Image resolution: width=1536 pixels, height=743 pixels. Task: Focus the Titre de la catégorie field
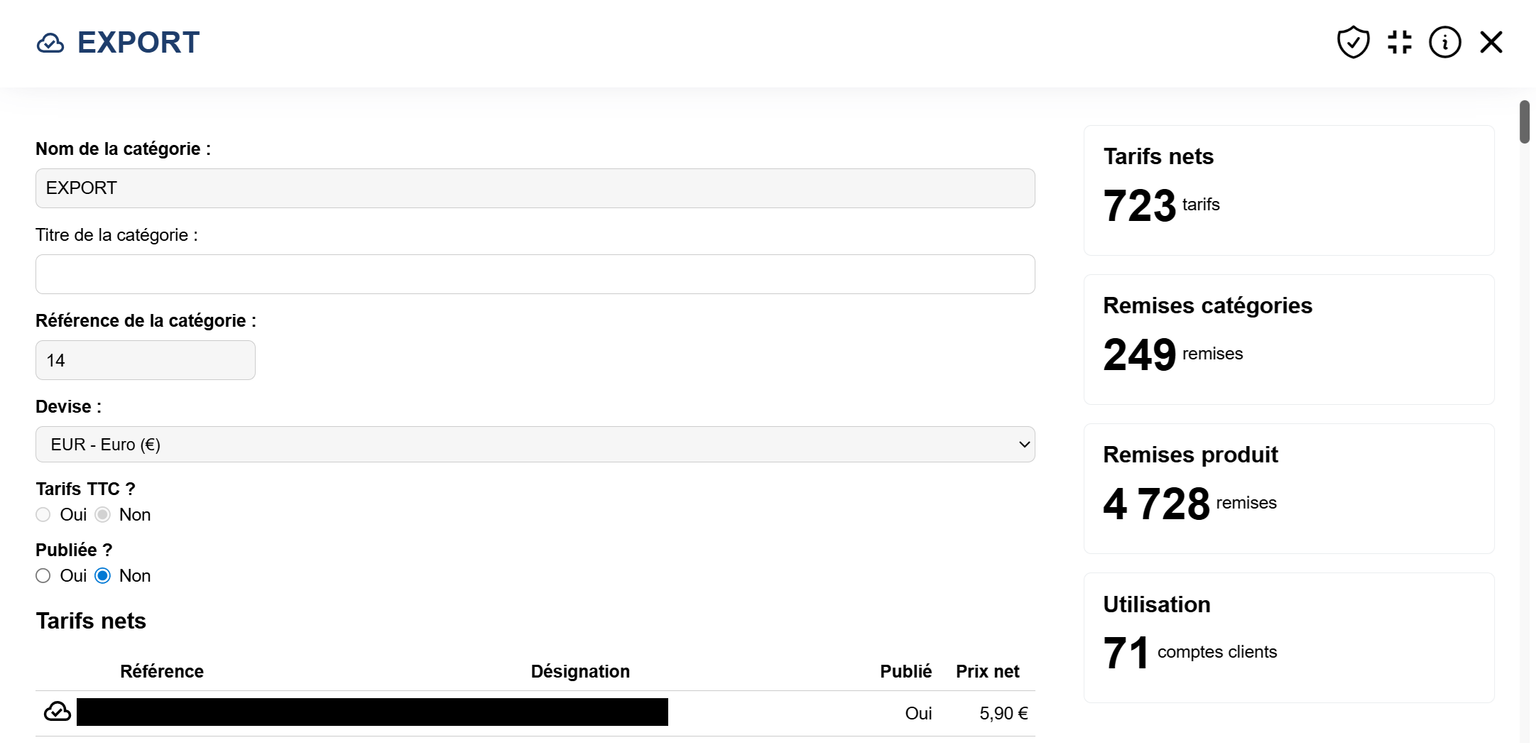(535, 274)
